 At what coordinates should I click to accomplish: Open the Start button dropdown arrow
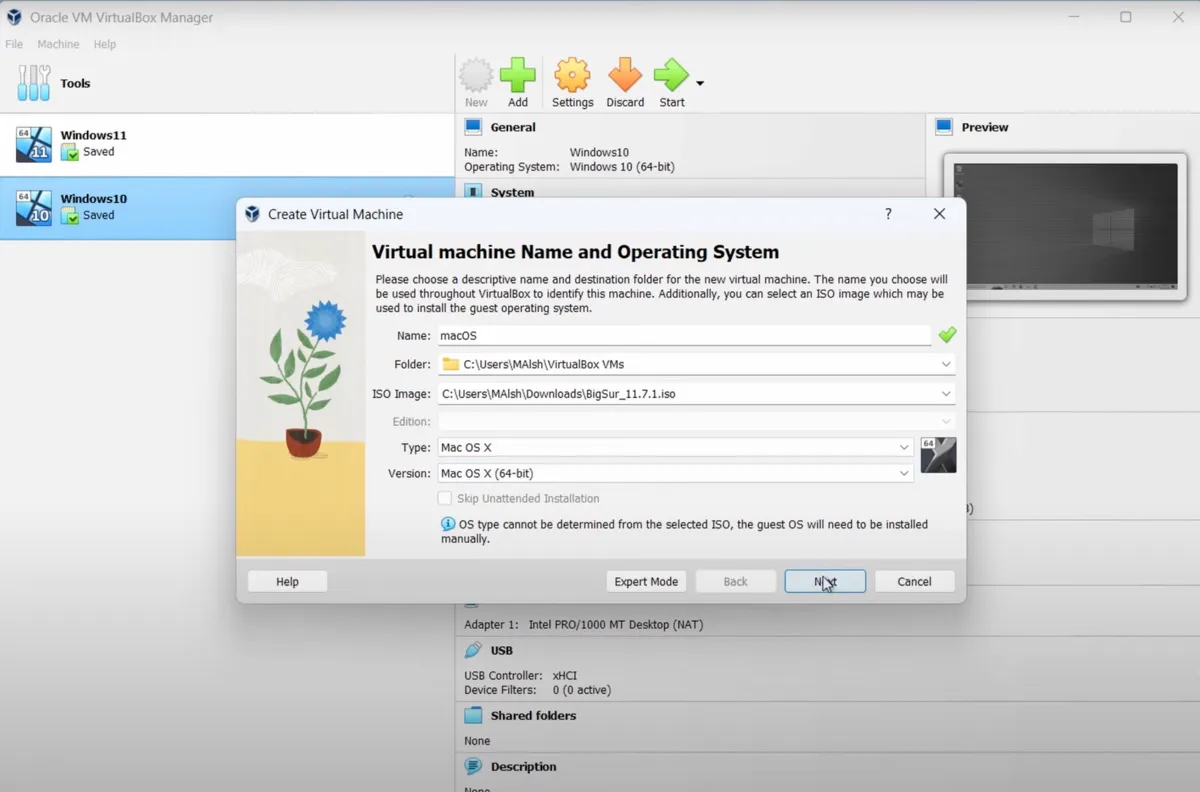[x=700, y=83]
